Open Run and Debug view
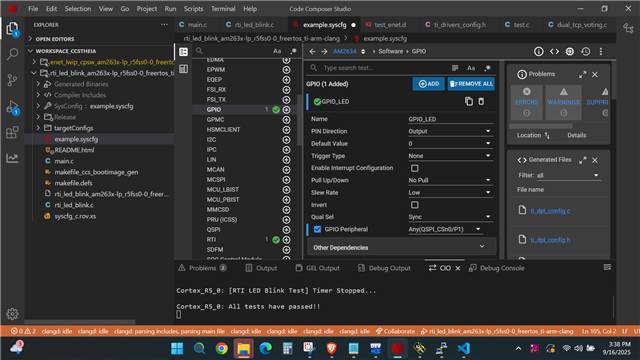This screenshot has height=360, width=640. point(13,107)
